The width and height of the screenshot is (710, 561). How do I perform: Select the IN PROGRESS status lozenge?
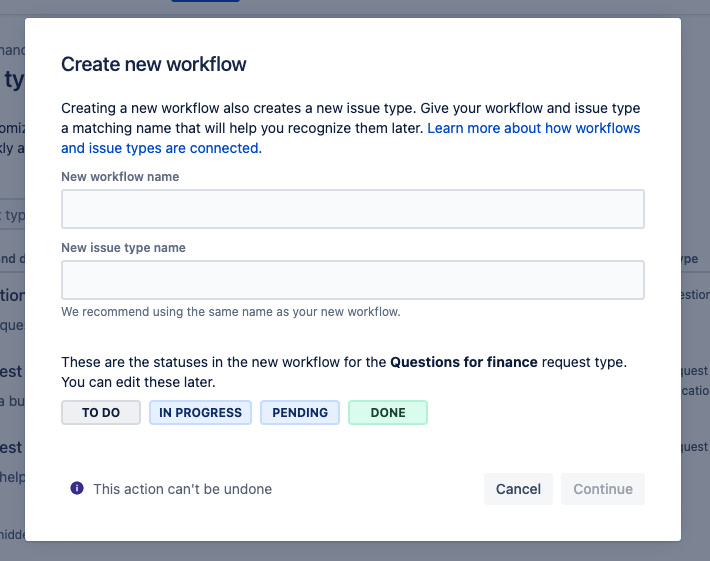pyautogui.click(x=200, y=412)
